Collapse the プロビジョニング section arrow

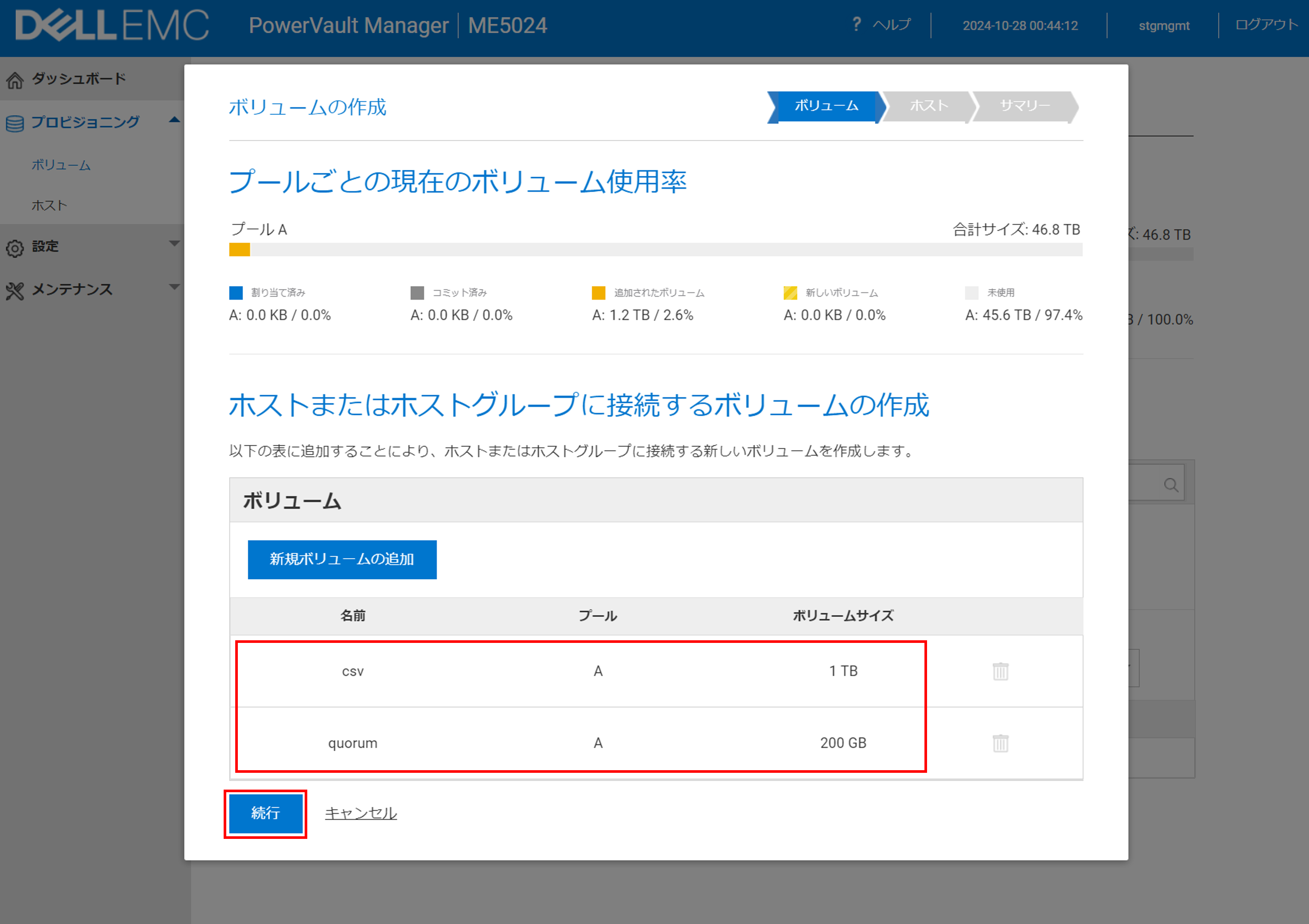tap(174, 120)
